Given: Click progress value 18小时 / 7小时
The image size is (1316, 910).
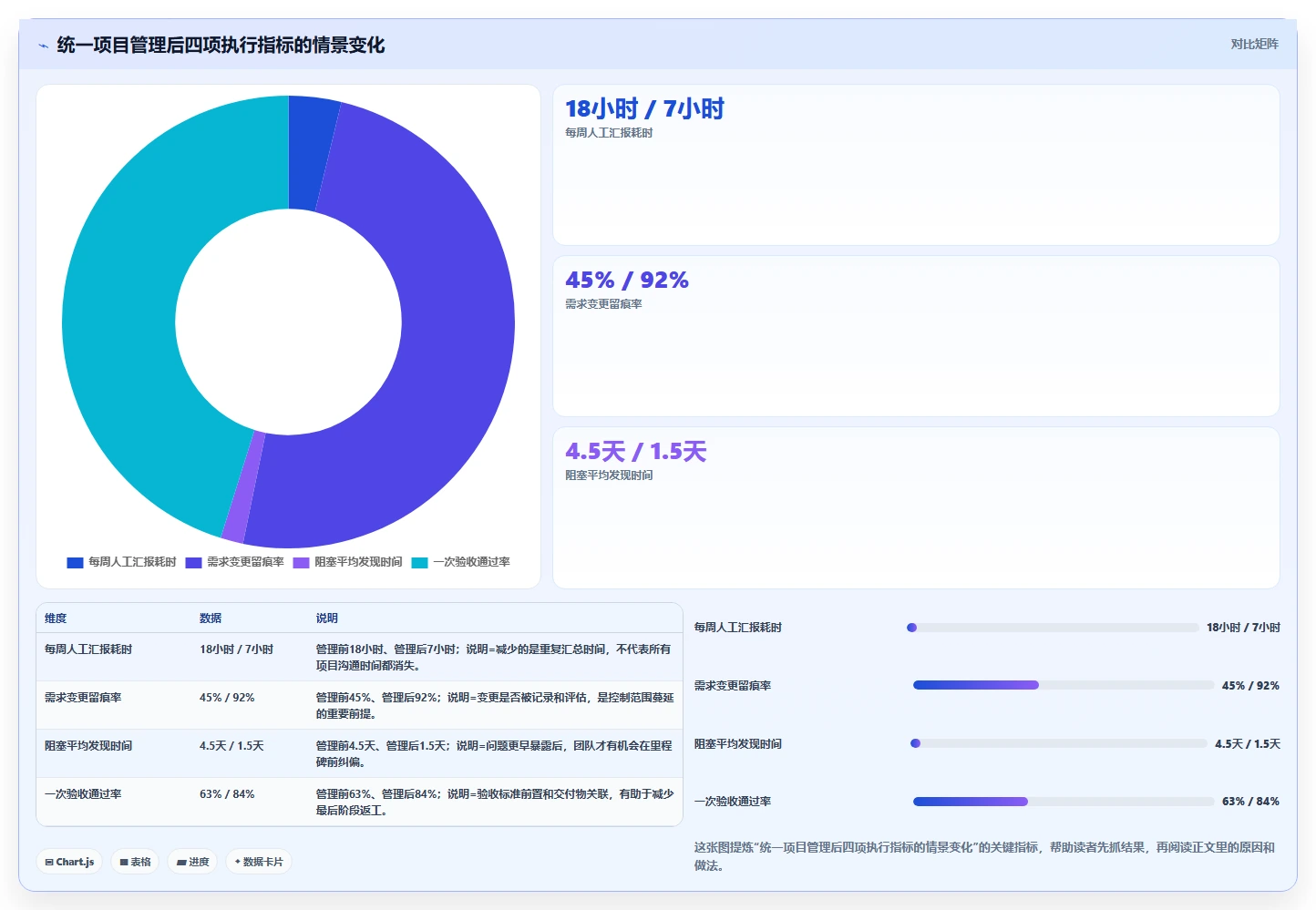Looking at the screenshot, I should coord(1243,628).
